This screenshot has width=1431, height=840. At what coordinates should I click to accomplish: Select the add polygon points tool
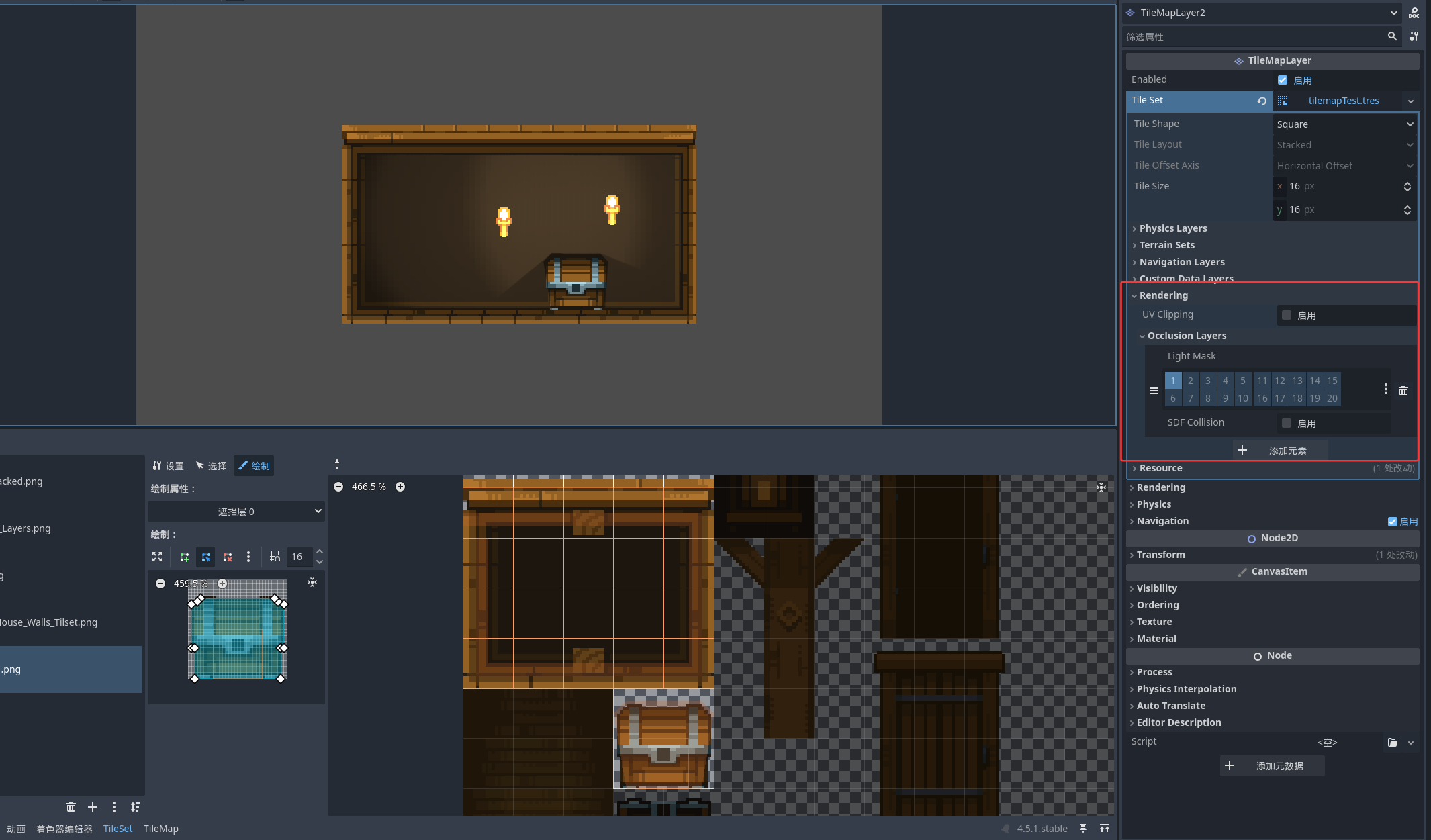tap(185, 557)
